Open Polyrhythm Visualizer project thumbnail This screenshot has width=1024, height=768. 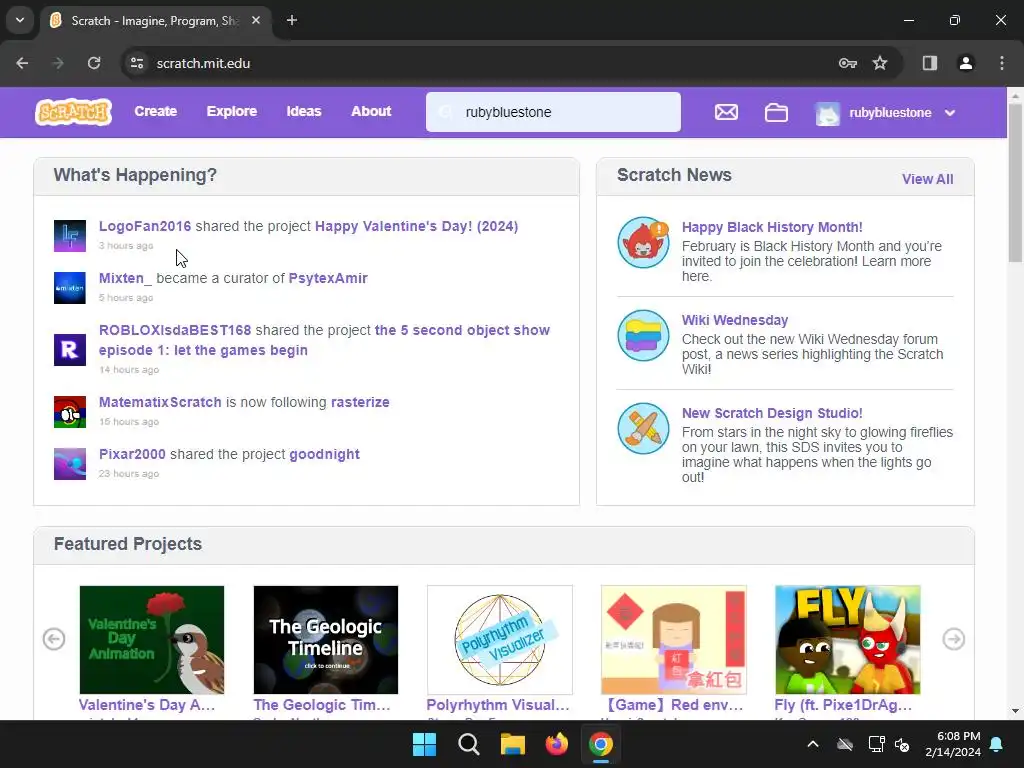pos(500,639)
